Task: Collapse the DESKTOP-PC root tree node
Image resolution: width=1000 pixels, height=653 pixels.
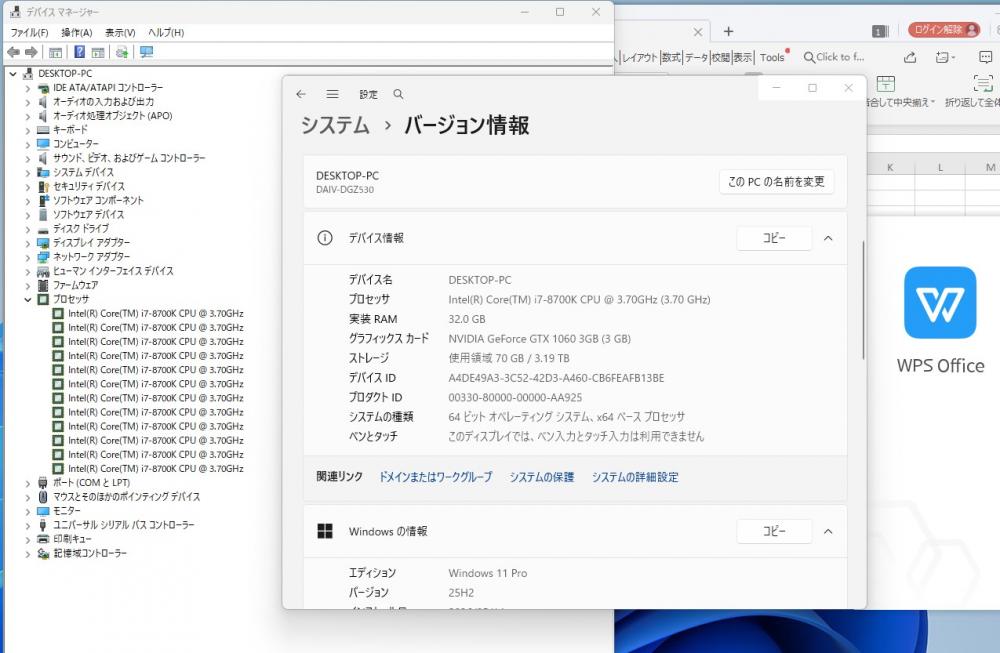Action: point(13,74)
